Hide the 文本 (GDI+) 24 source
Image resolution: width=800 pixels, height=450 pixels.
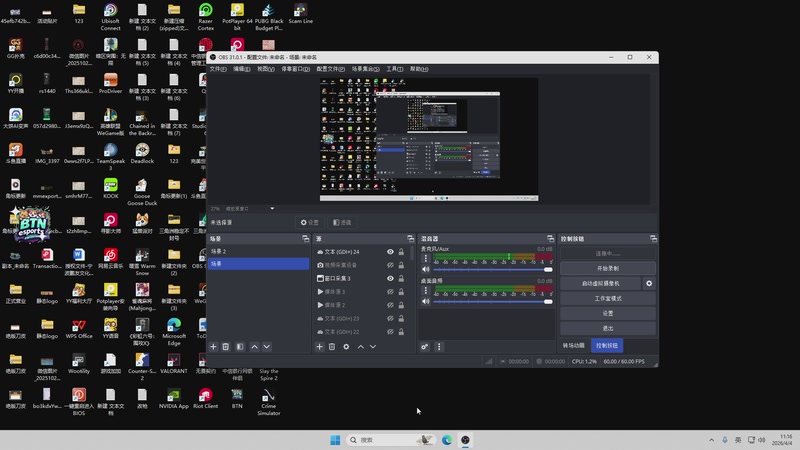click(390, 252)
